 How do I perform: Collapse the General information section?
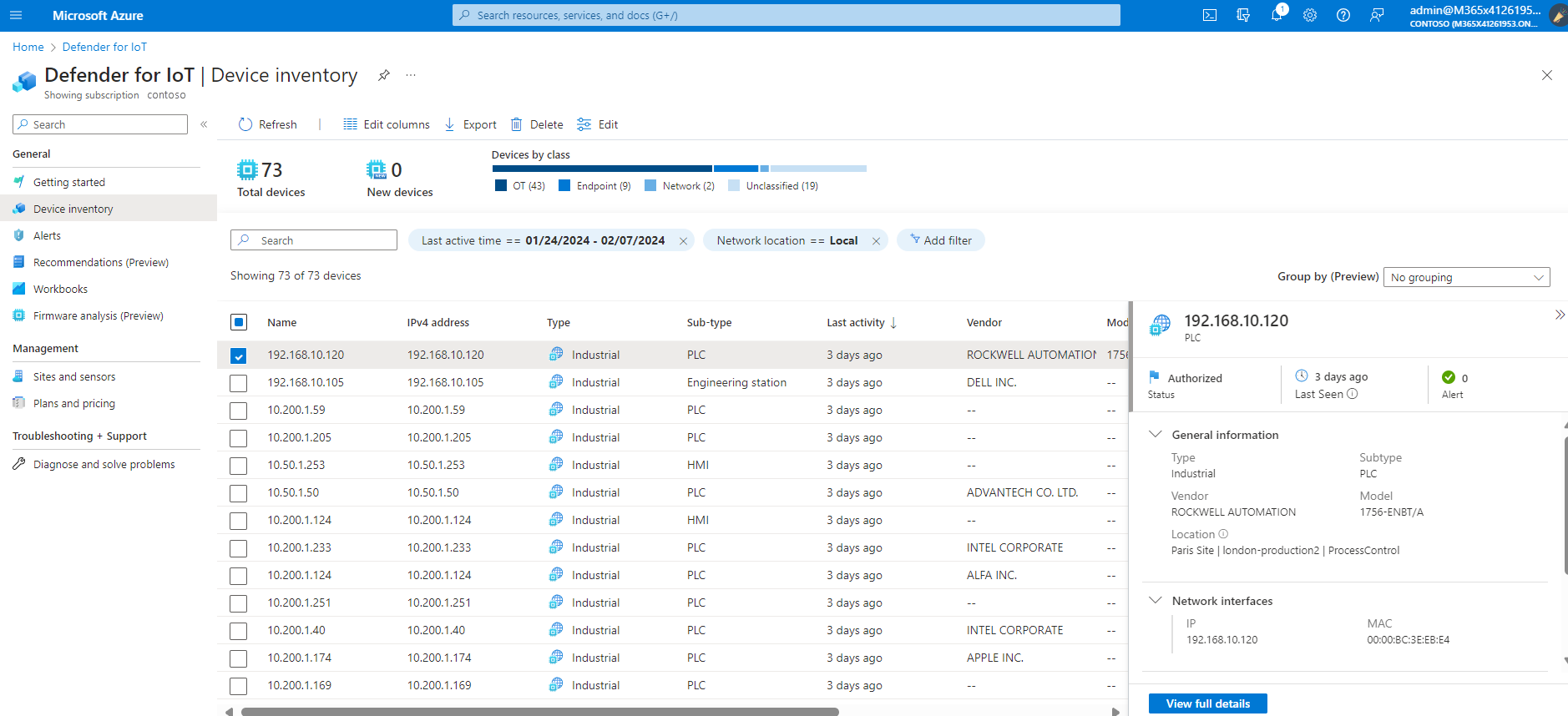(x=1156, y=435)
